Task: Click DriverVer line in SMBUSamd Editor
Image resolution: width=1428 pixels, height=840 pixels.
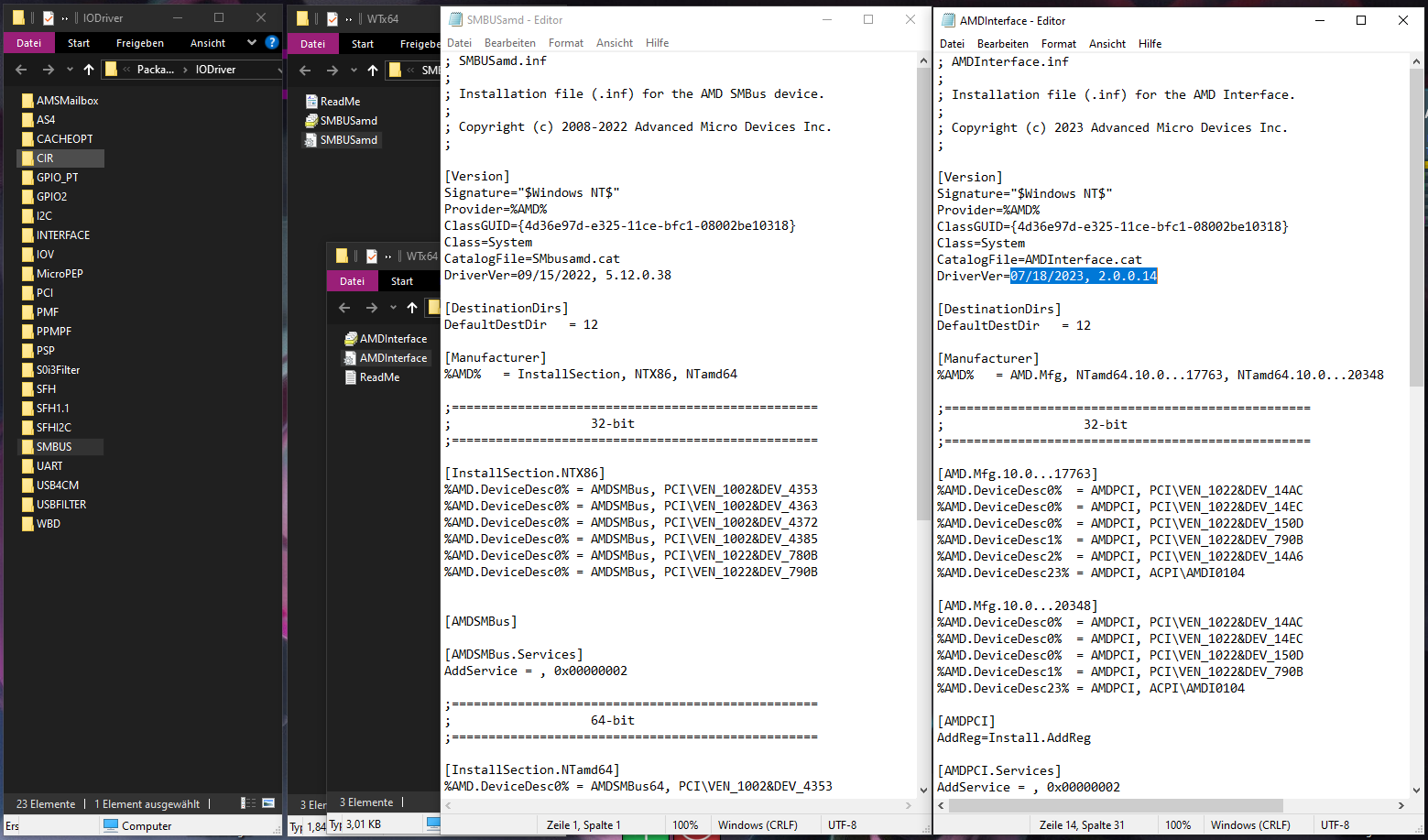Action: (x=558, y=276)
